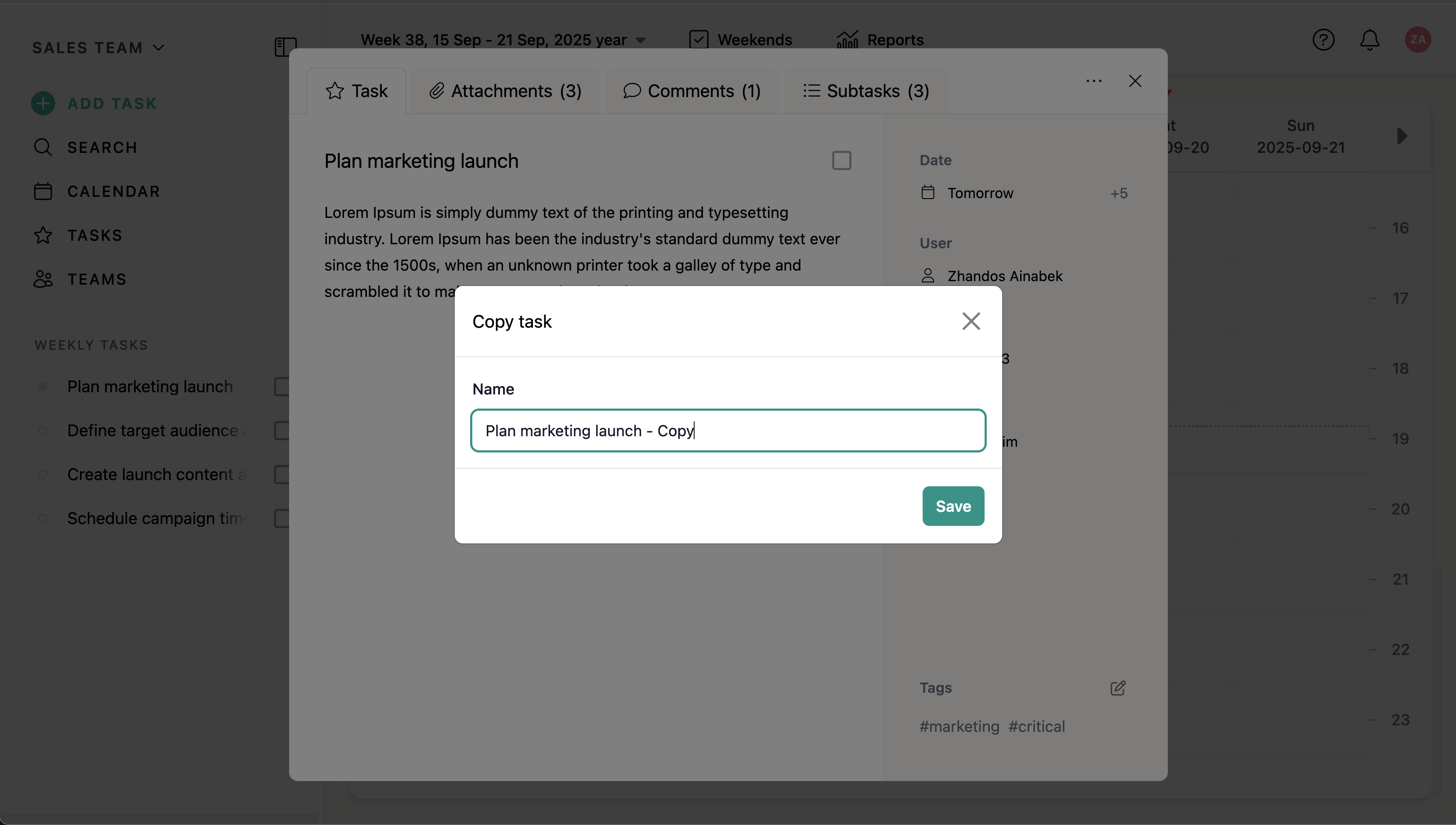Open the notifications bell

(x=1369, y=40)
